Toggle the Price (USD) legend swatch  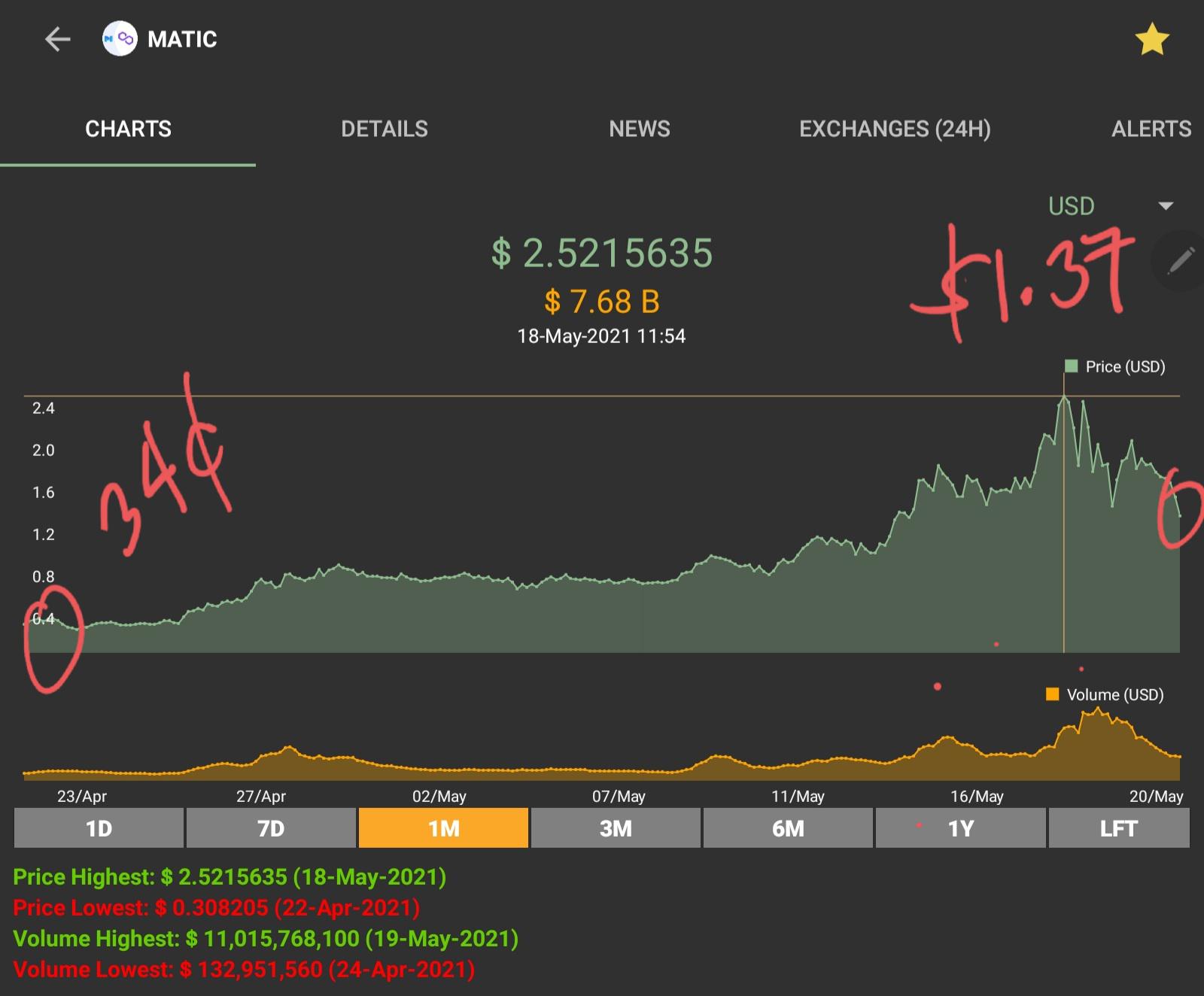tap(1072, 366)
